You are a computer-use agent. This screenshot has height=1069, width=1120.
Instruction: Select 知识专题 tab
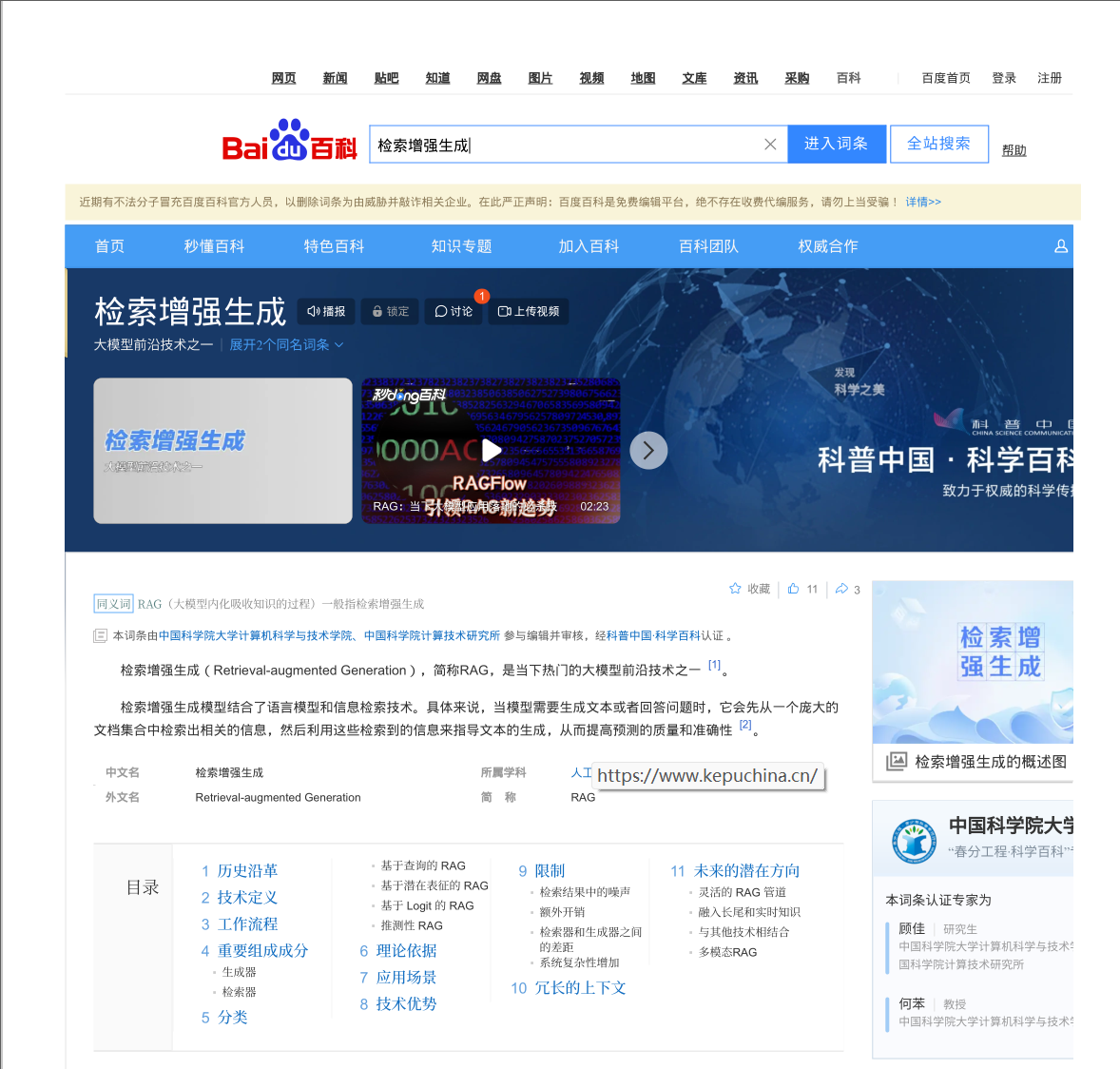point(461,246)
